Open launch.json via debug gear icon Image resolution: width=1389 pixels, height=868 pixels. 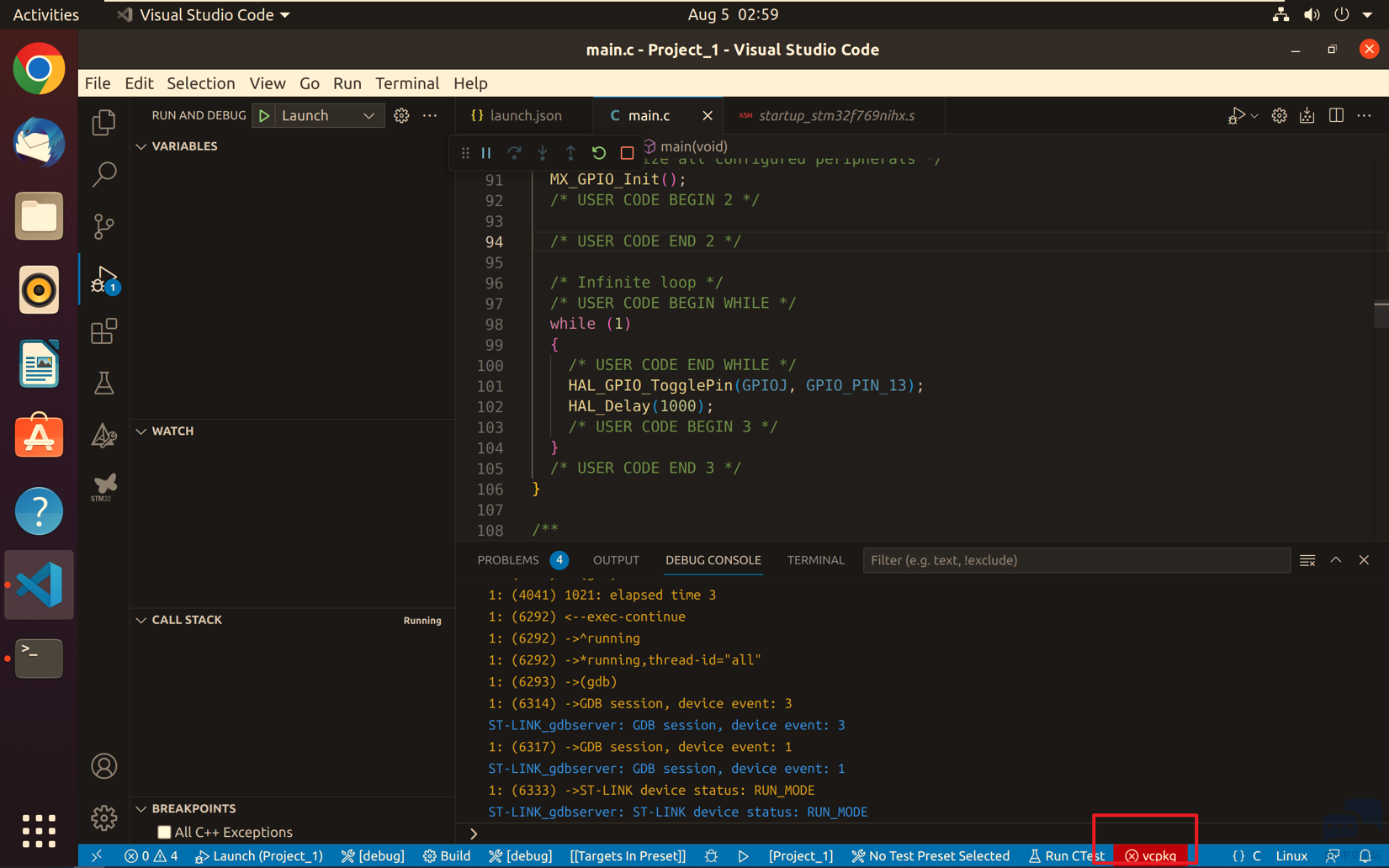401,116
